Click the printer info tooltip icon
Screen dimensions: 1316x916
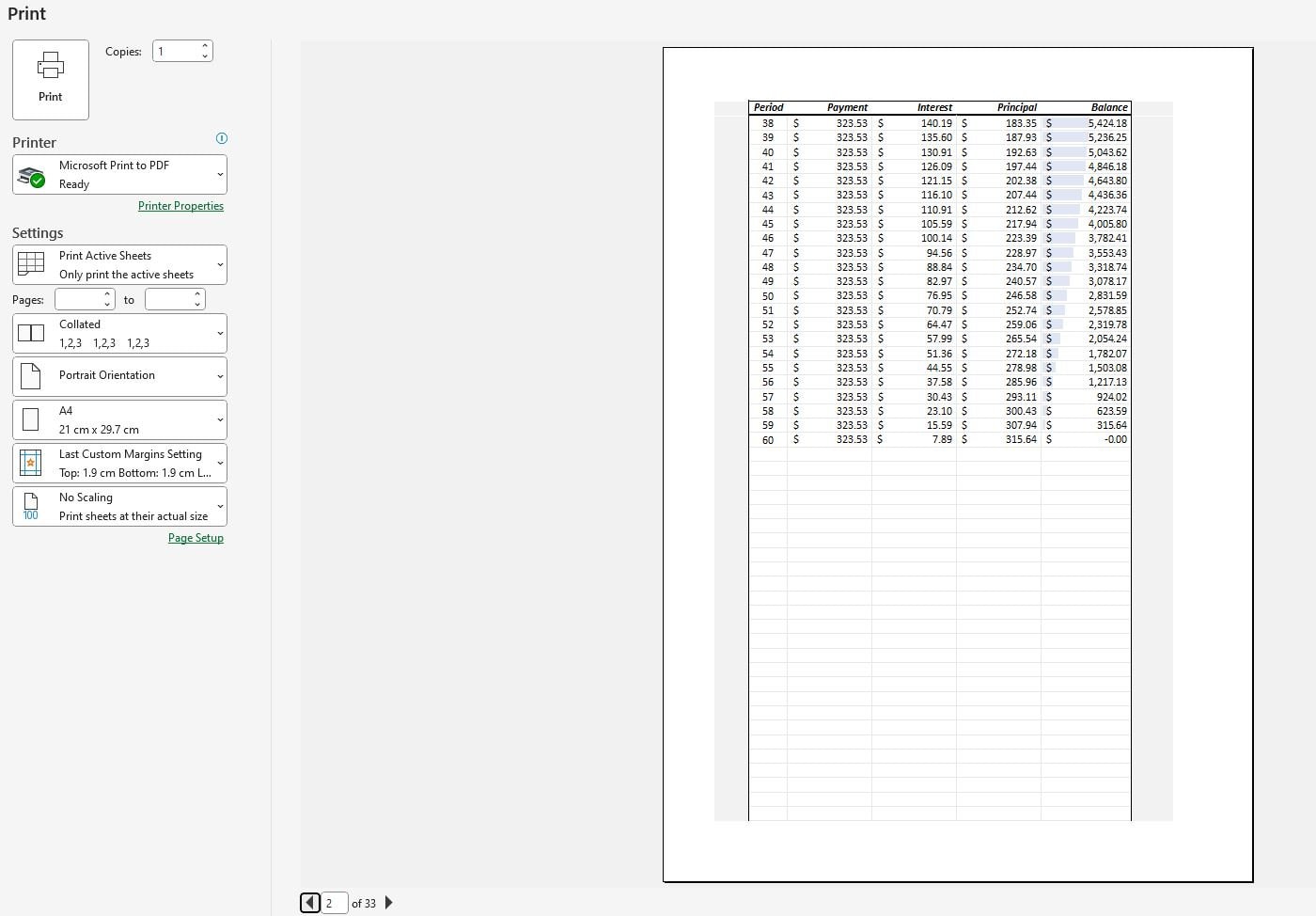[222, 138]
